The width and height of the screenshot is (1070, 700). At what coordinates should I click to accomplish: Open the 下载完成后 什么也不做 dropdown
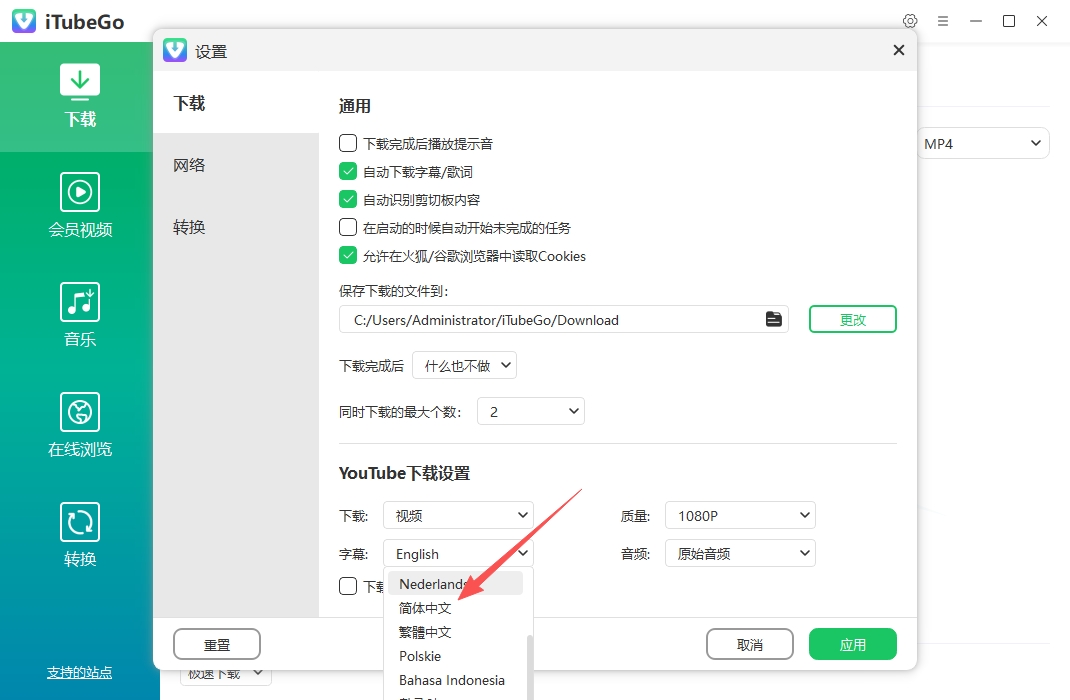click(464, 366)
